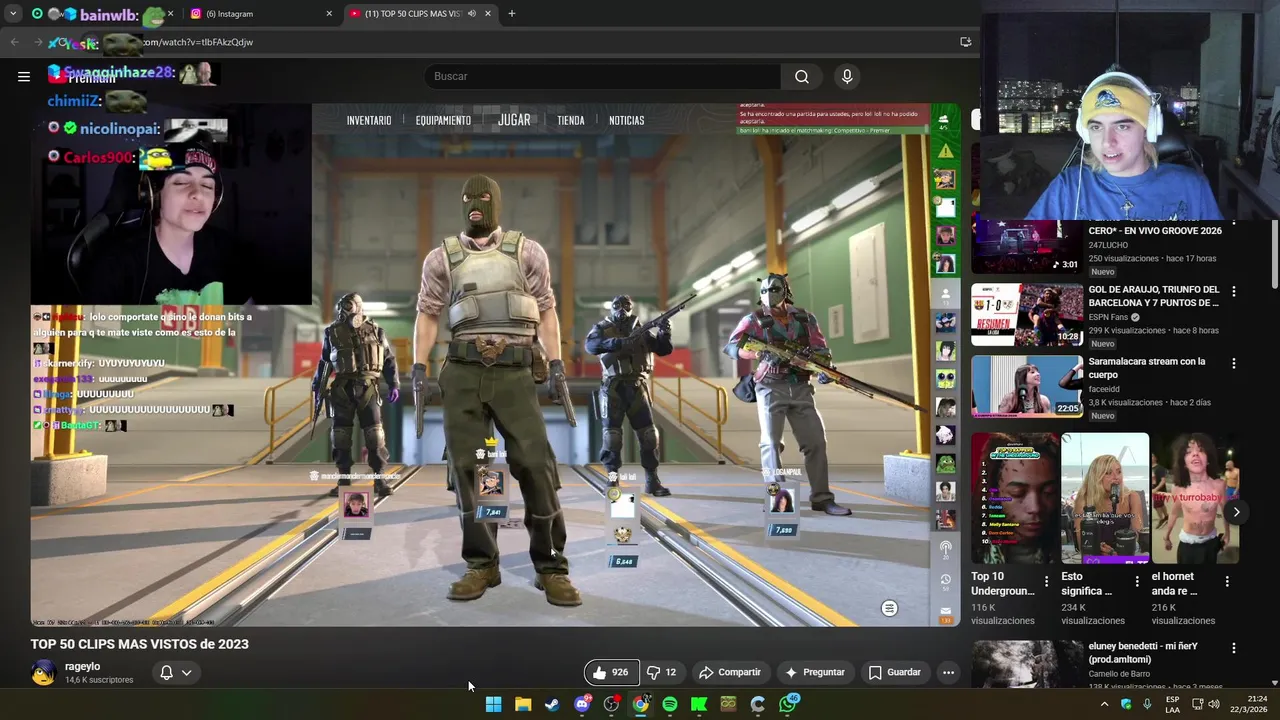Like the video with 926 likes
The image size is (1280, 720).
610,673
